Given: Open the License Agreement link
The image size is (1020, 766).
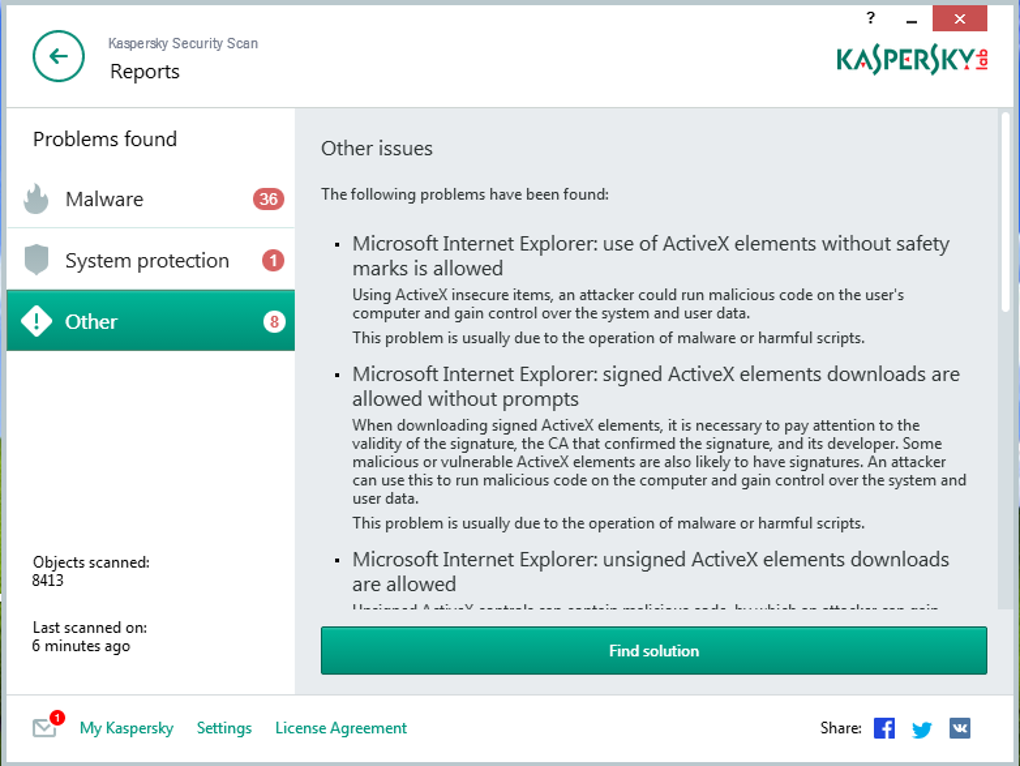Looking at the screenshot, I should click(341, 728).
